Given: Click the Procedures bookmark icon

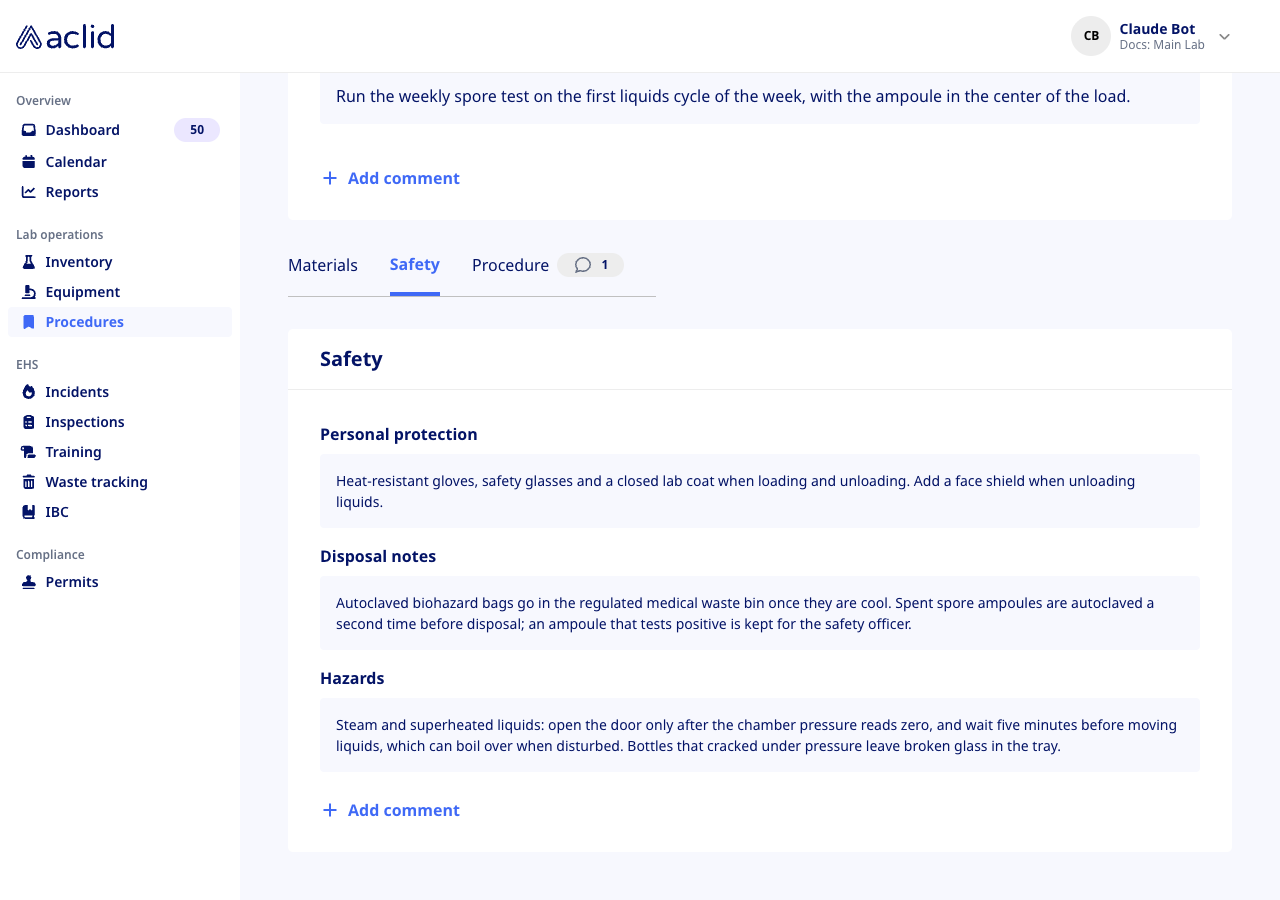Looking at the screenshot, I should point(29,322).
